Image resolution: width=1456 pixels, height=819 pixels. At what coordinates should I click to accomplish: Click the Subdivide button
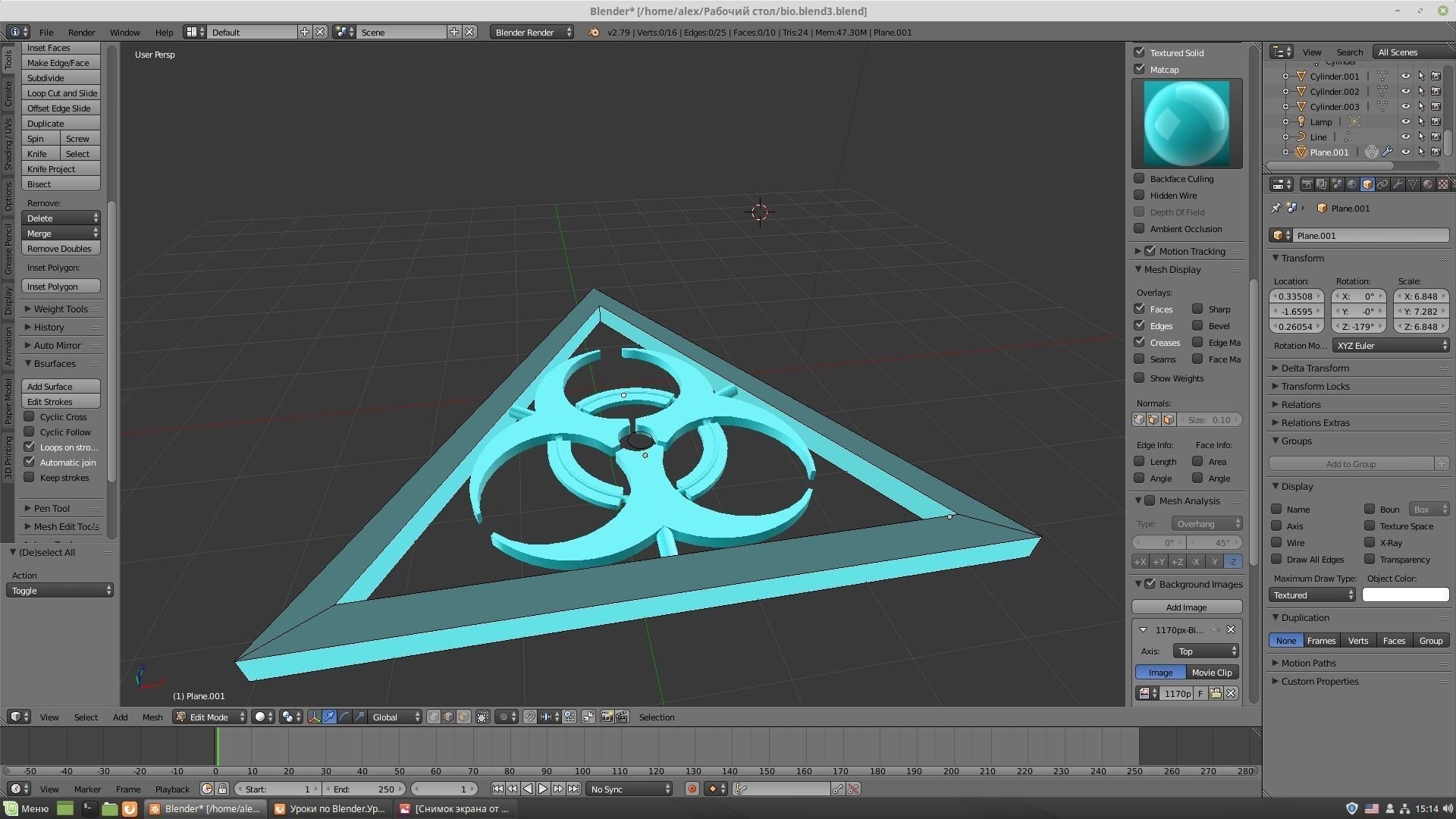point(61,77)
